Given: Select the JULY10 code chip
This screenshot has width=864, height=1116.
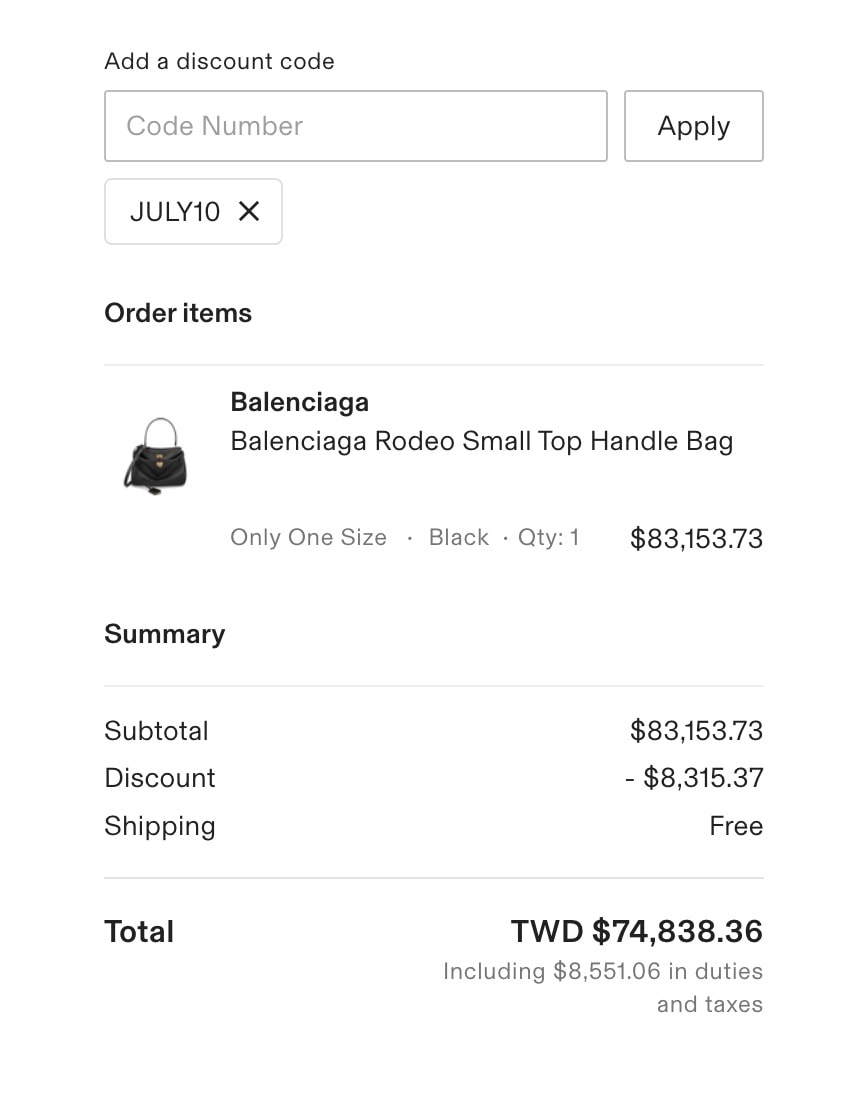Looking at the screenshot, I should (x=193, y=211).
